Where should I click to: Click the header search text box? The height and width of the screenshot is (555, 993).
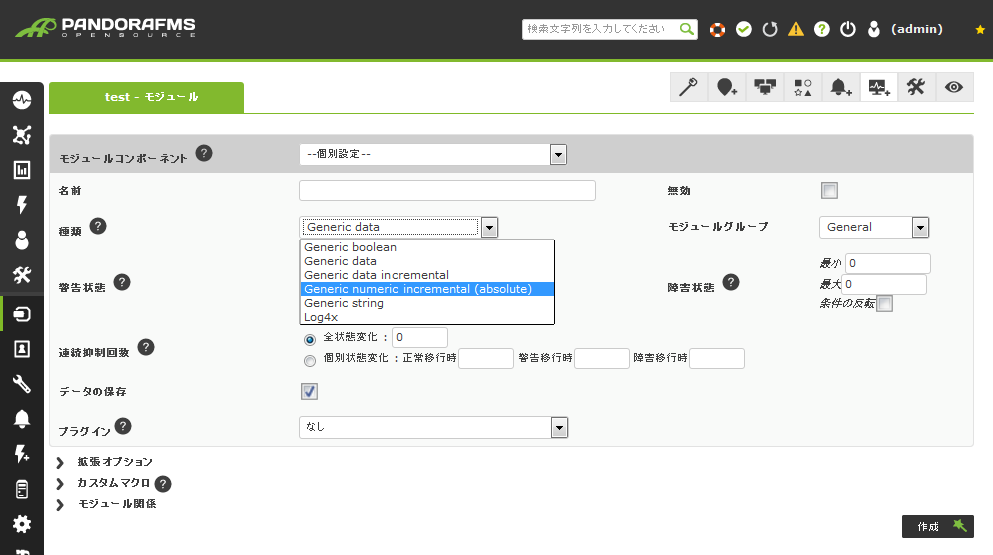tap(600, 29)
